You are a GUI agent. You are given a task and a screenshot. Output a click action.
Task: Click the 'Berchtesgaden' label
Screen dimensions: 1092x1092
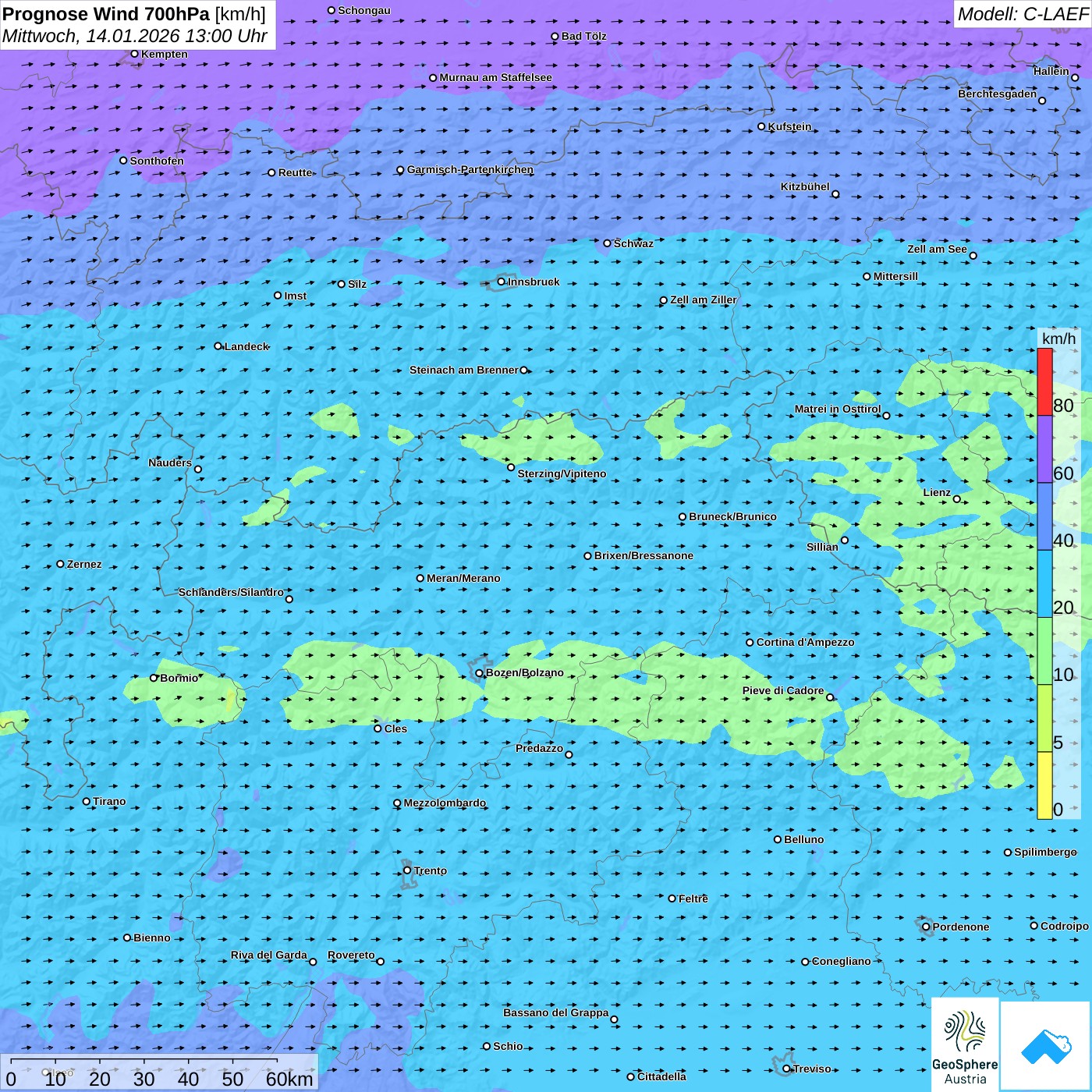coord(997,94)
